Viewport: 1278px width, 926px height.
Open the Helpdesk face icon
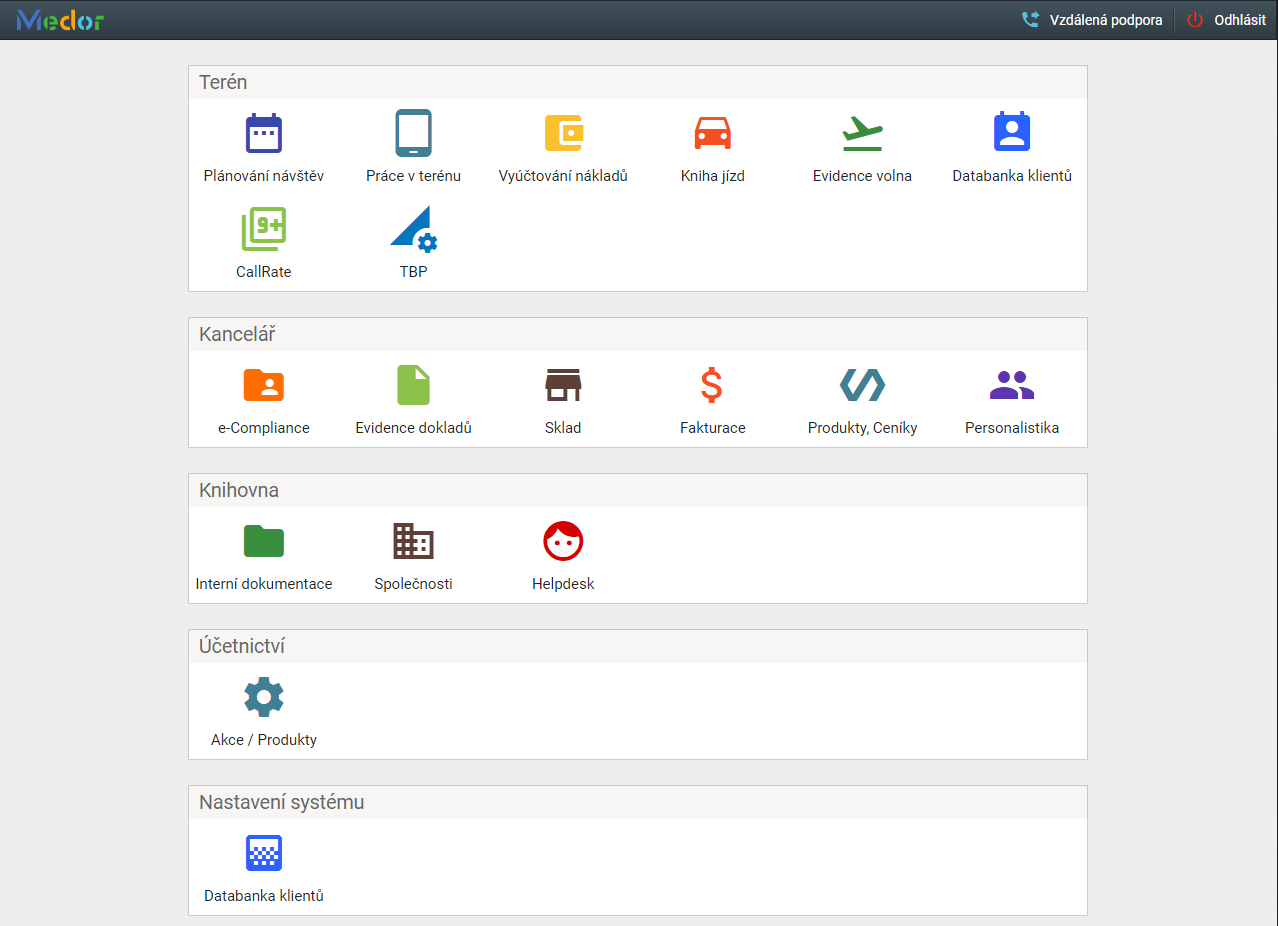563,541
